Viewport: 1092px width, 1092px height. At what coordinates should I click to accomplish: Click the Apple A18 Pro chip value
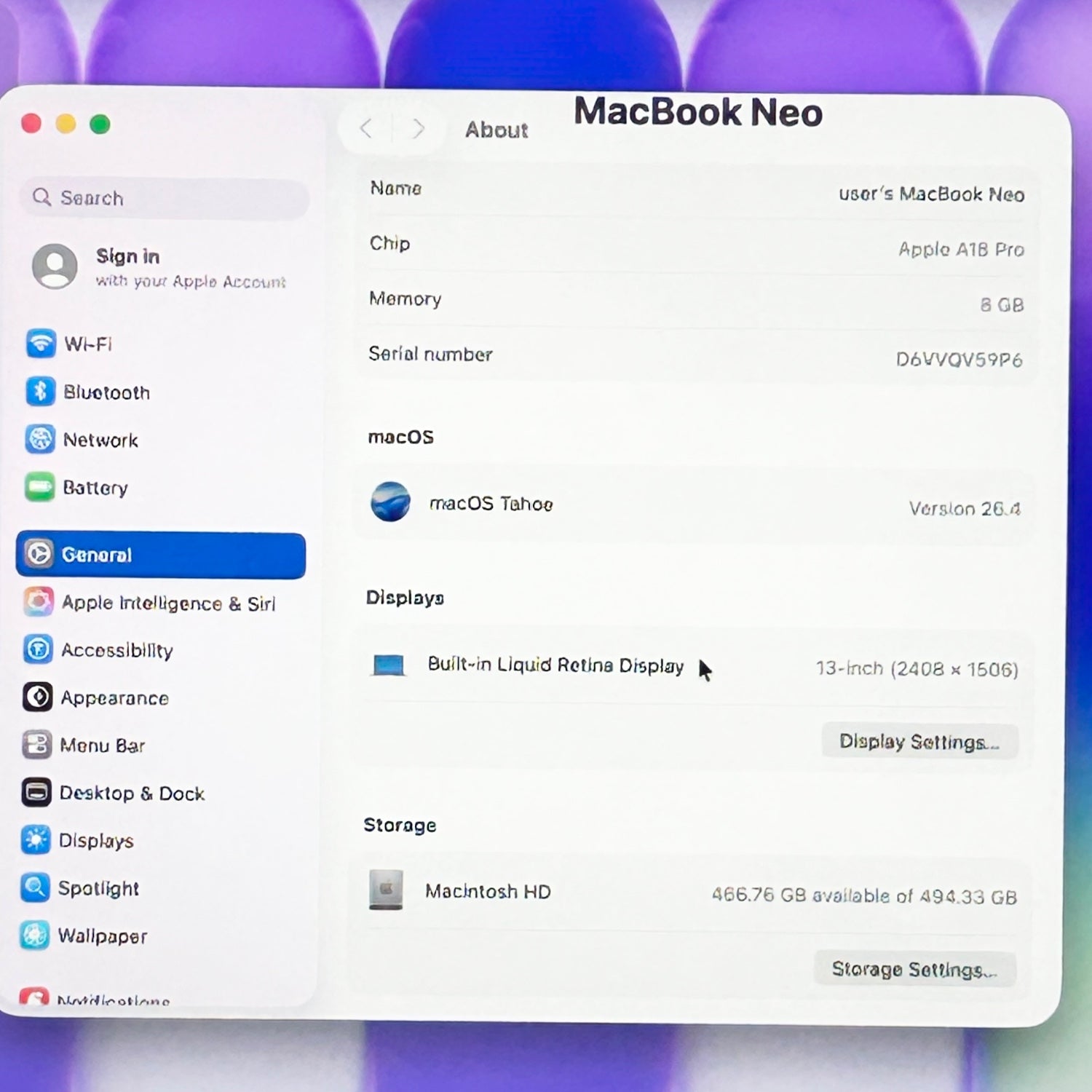pos(961,250)
